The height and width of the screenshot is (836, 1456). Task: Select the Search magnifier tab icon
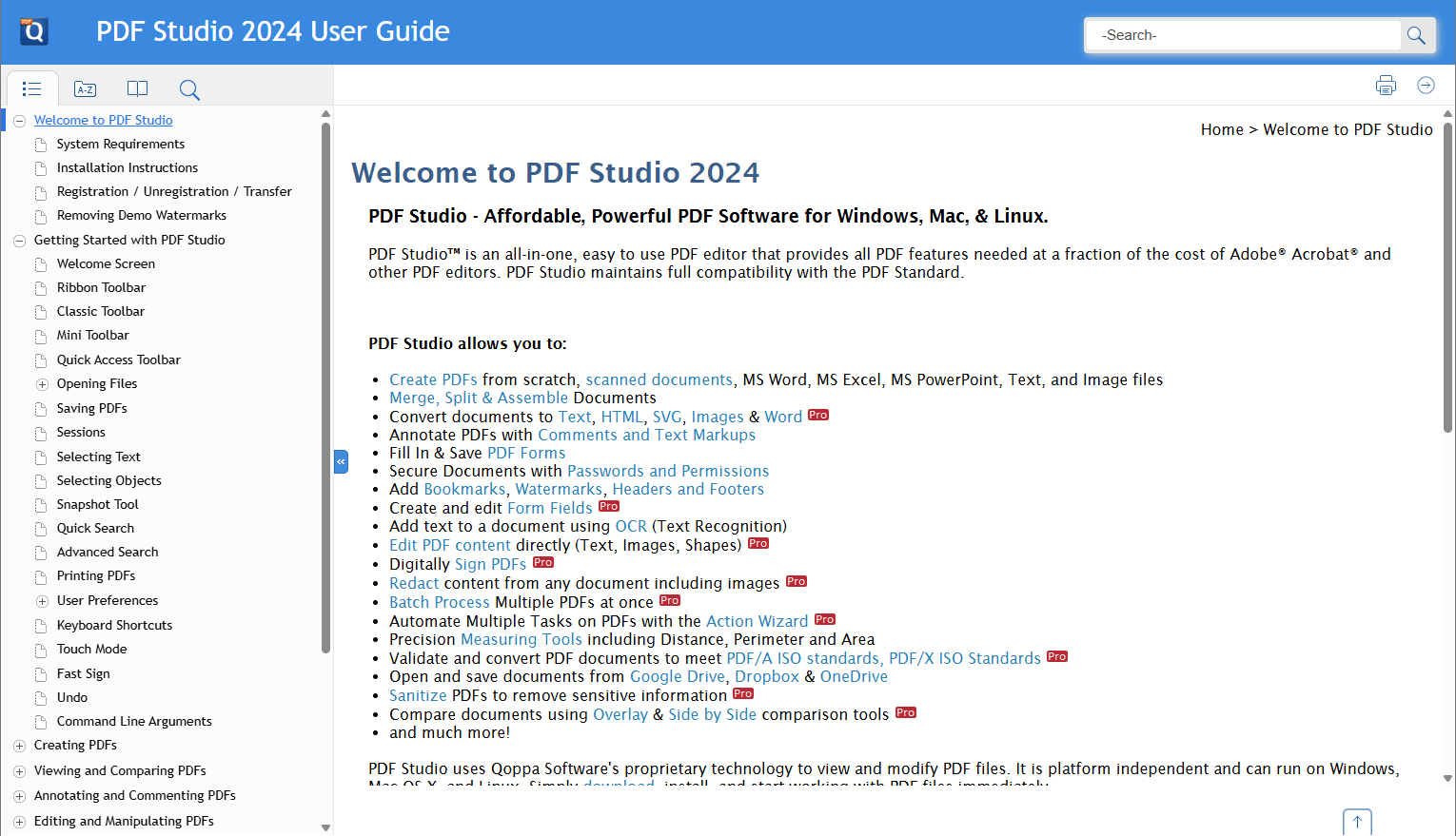click(189, 88)
